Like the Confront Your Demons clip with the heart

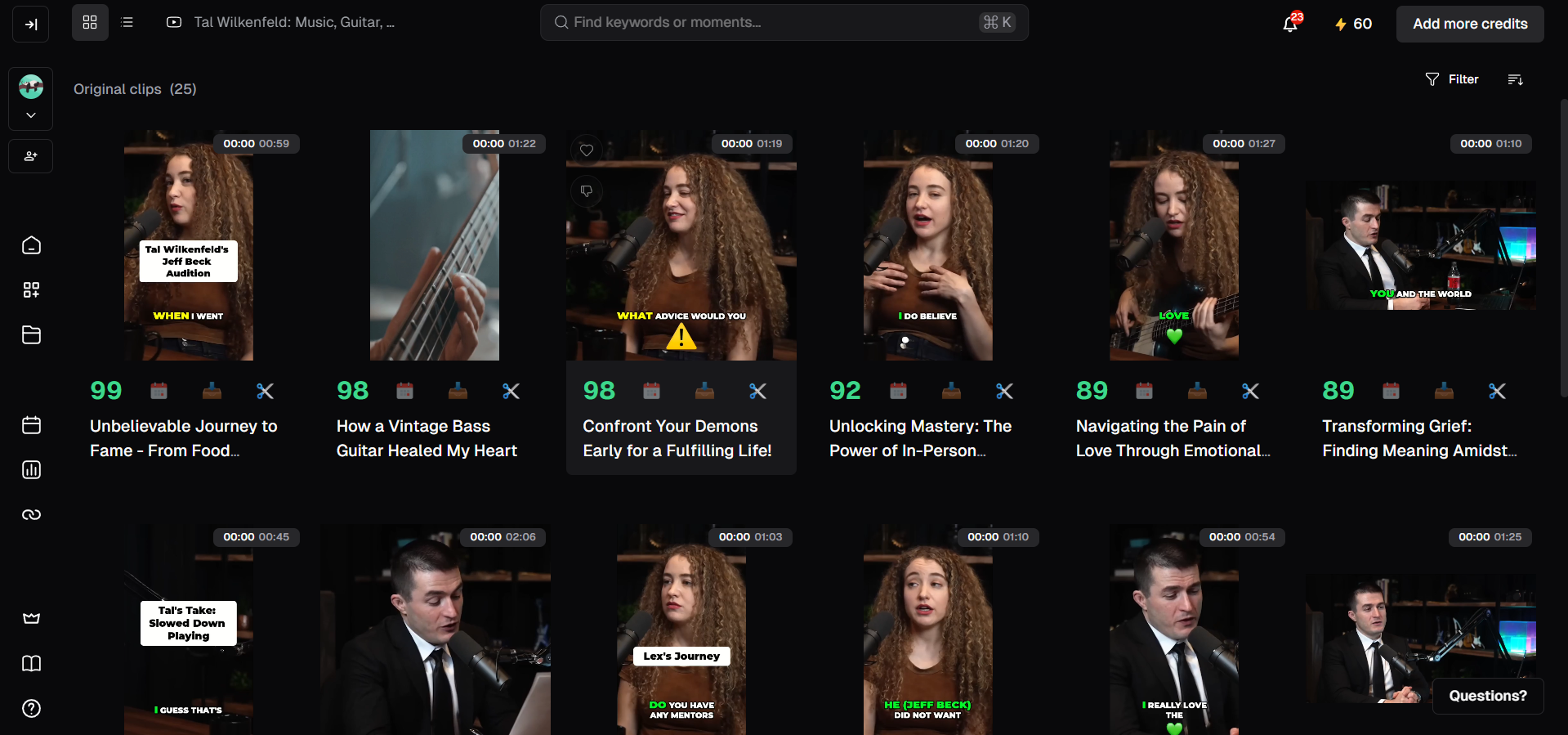point(587,150)
